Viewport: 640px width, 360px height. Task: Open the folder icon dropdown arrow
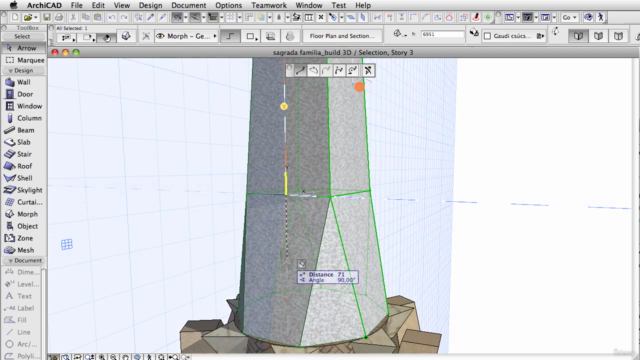pyautogui.click(x=36, y=18)
